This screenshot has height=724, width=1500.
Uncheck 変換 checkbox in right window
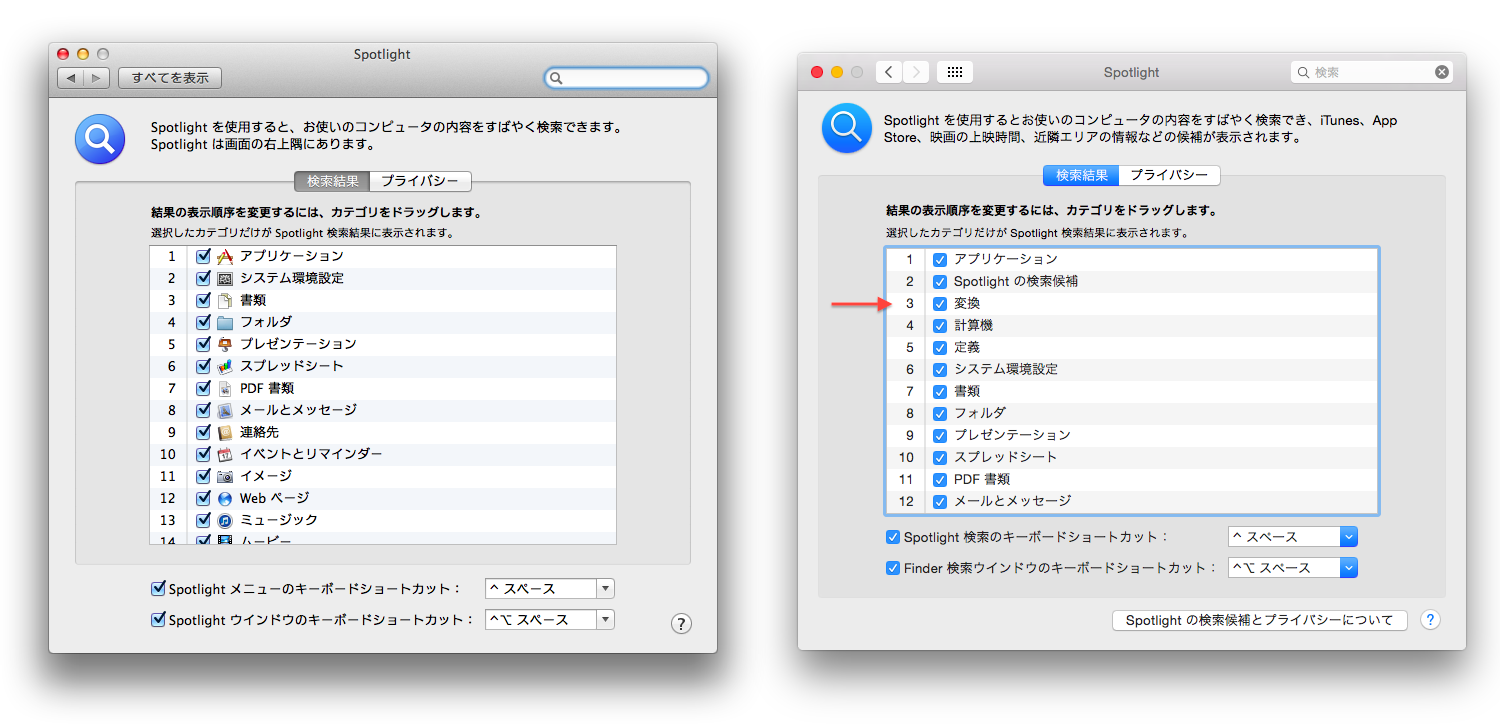point(940,304)
